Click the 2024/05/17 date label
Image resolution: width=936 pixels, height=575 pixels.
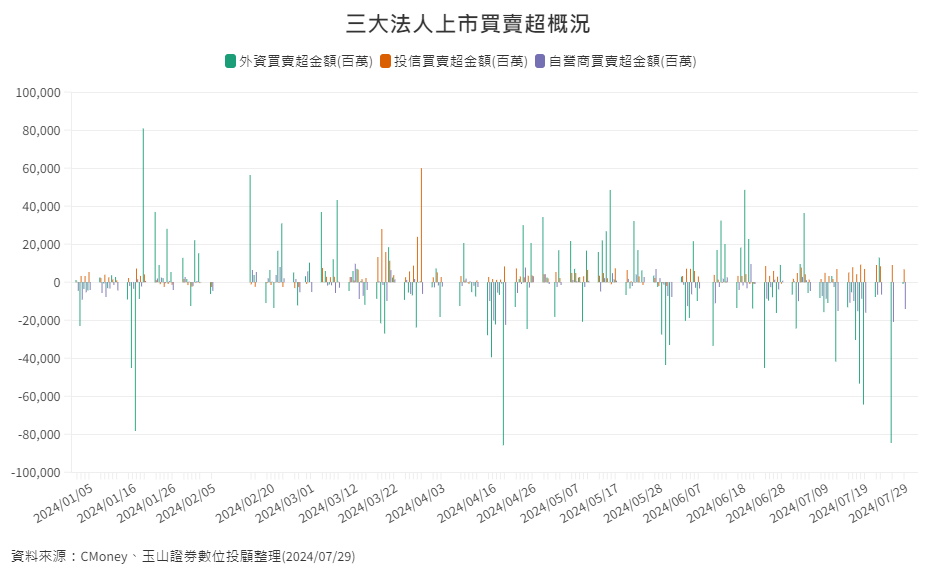coord(590,504)
